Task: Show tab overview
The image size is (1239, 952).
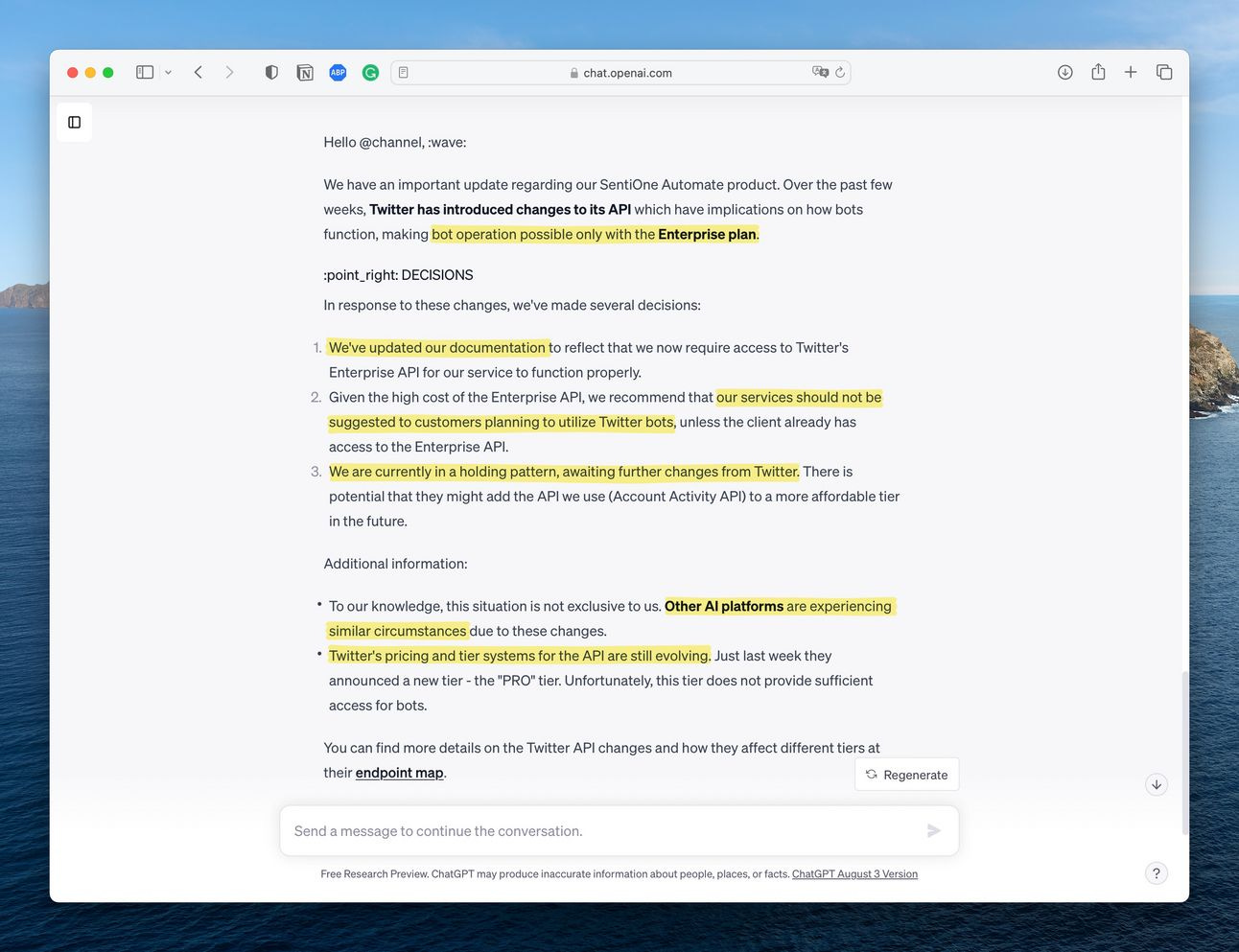Action: pos(1164,72)
